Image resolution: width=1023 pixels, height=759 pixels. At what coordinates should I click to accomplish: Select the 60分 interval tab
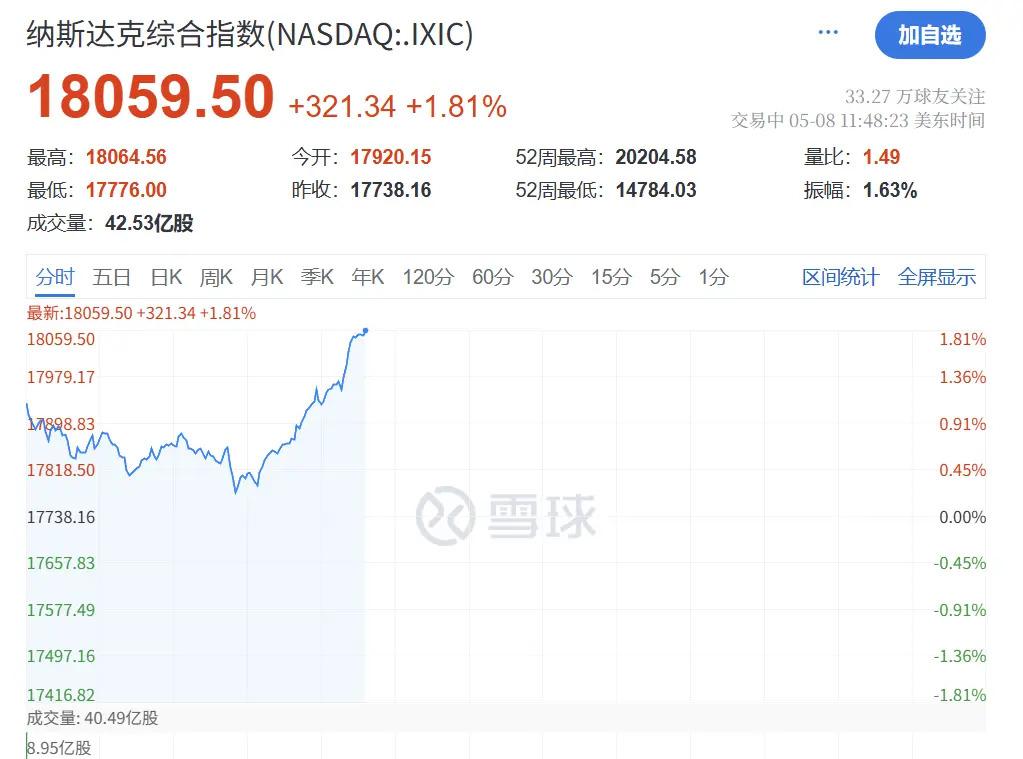(x=493, y=277)
